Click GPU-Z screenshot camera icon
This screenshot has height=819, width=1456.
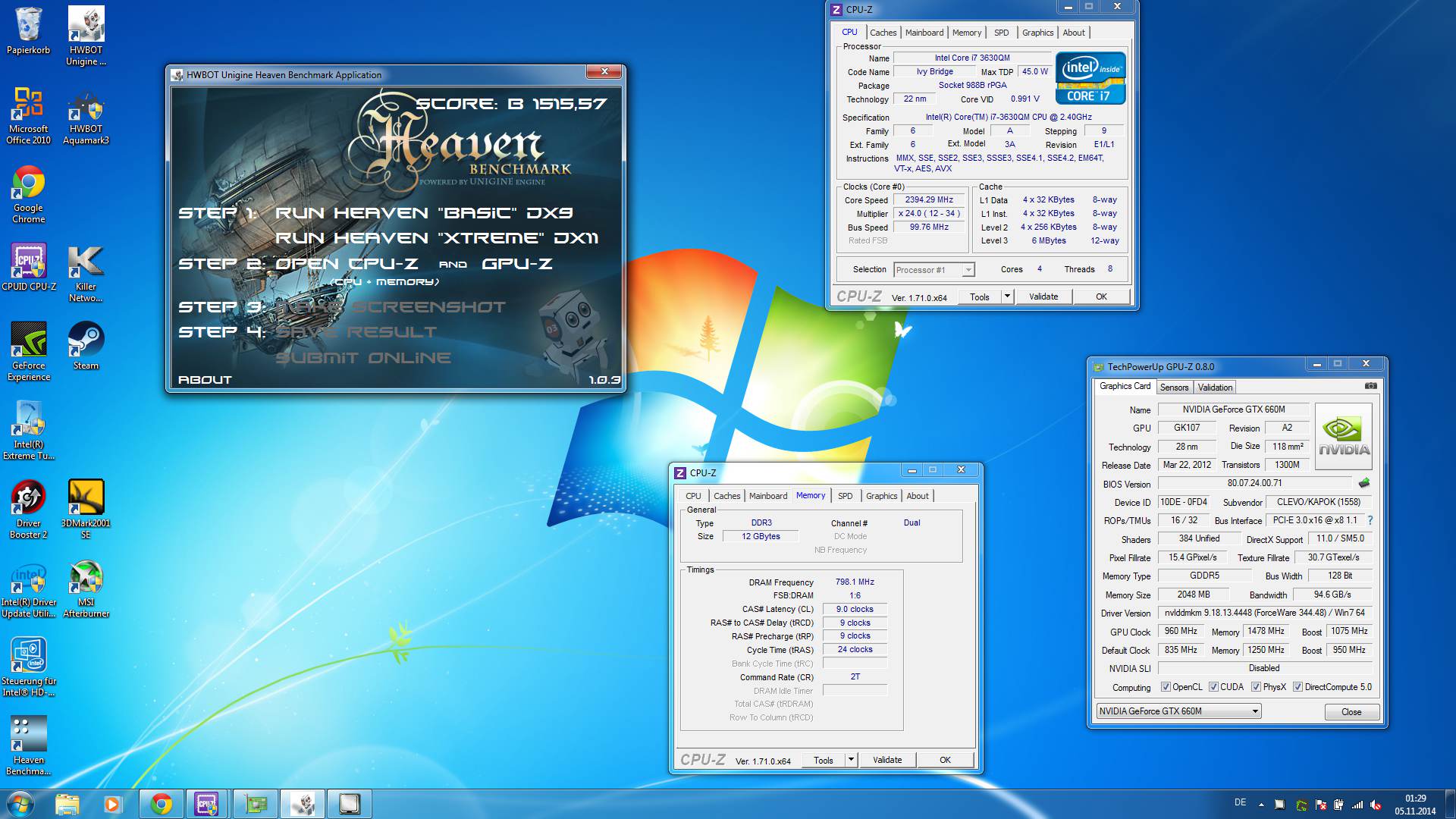1371,386
